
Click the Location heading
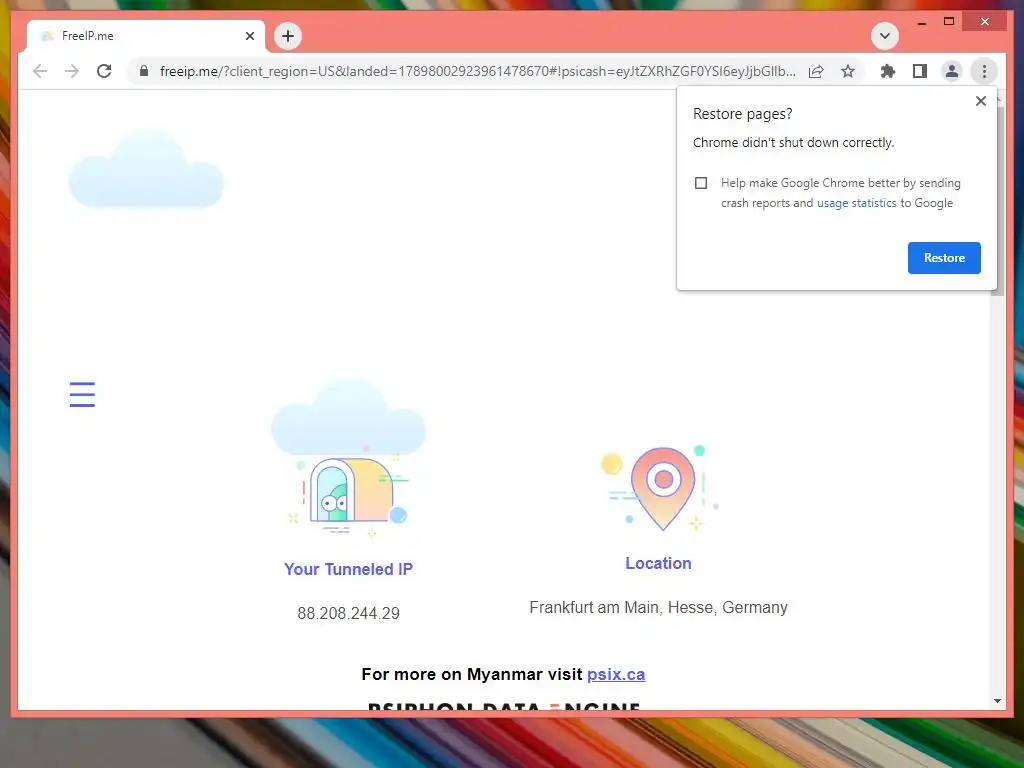click(x=658, y=564)
